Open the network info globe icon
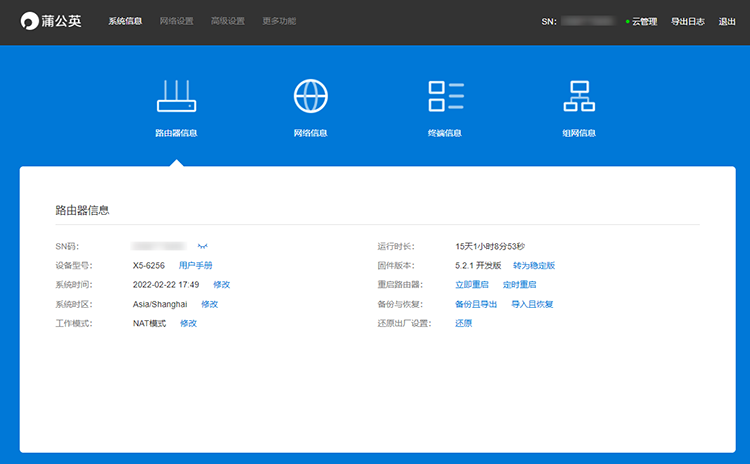The image size is (750, 464). [310, 96]
